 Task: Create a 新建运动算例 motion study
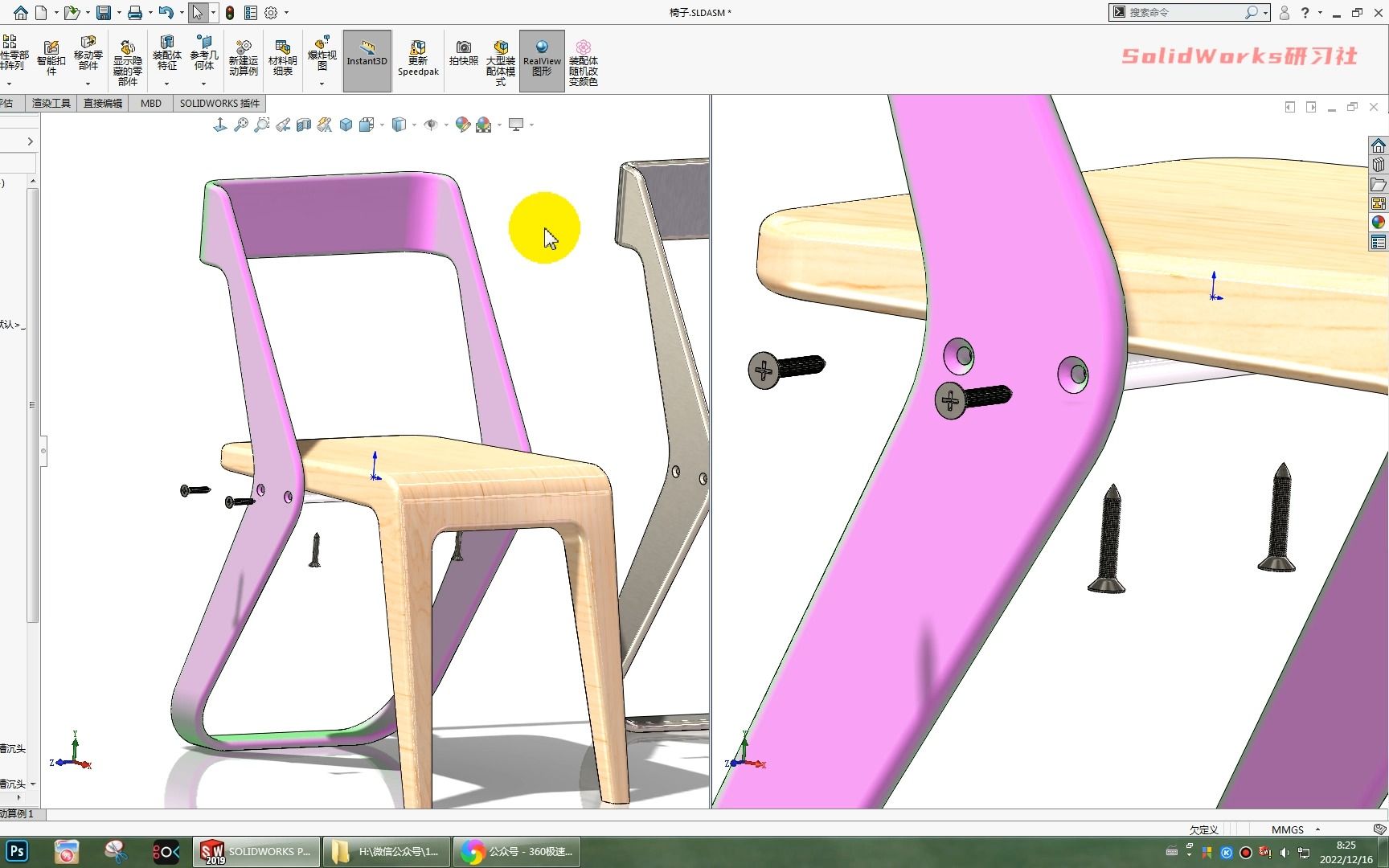pos(244,56)
